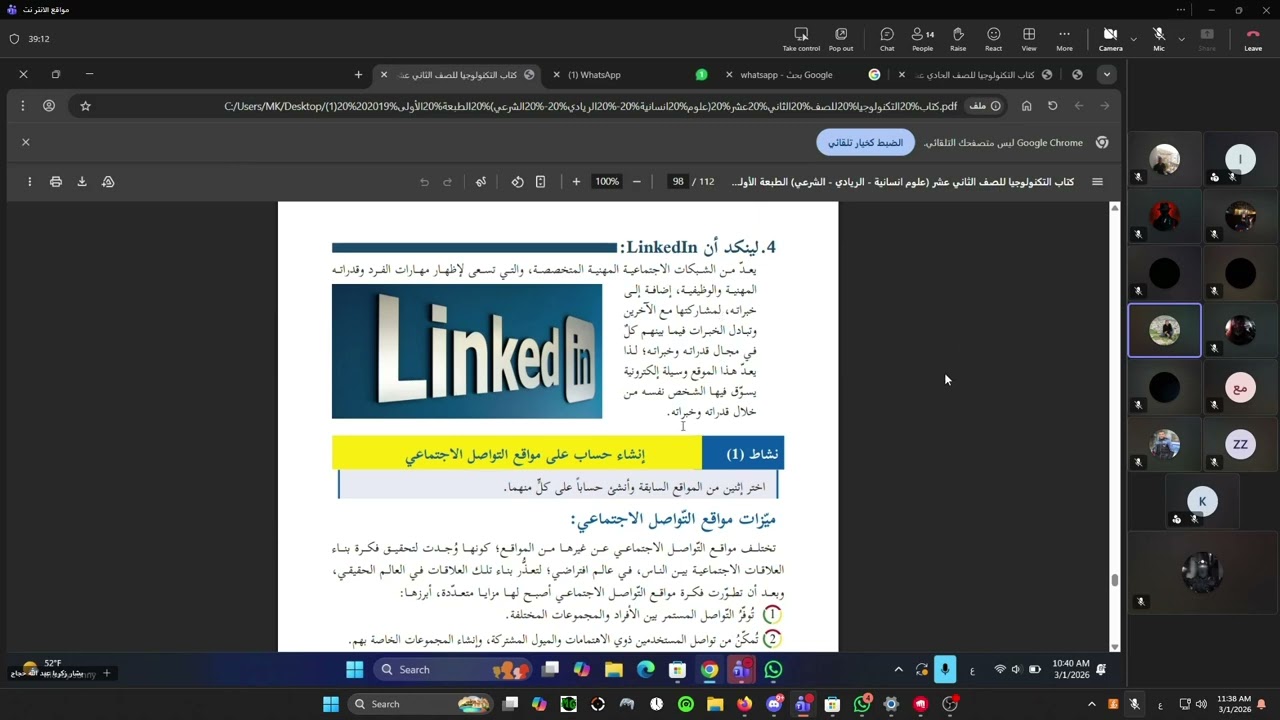Expand camera options arrow next to Camera
Screen dimensions: 1280x720
click(x=1133, y=39)
